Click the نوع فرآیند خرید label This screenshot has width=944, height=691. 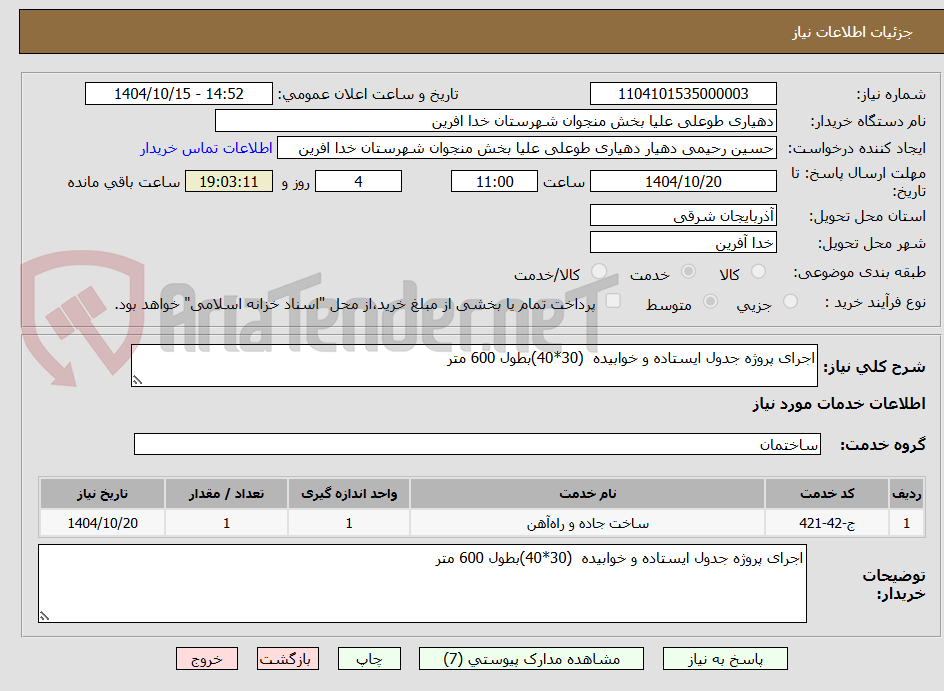(875, 302)
